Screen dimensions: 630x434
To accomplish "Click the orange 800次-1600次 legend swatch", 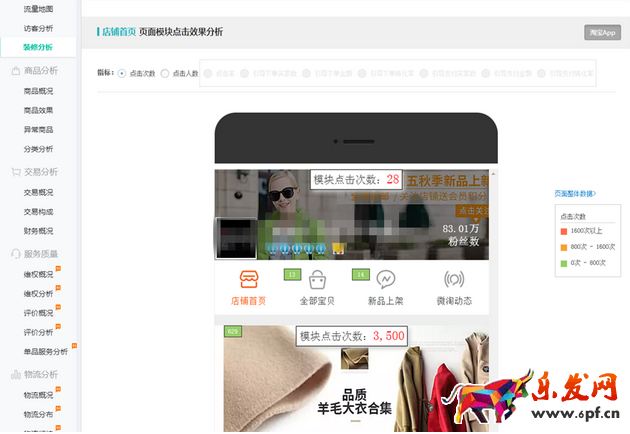I will tap(564, 247).
